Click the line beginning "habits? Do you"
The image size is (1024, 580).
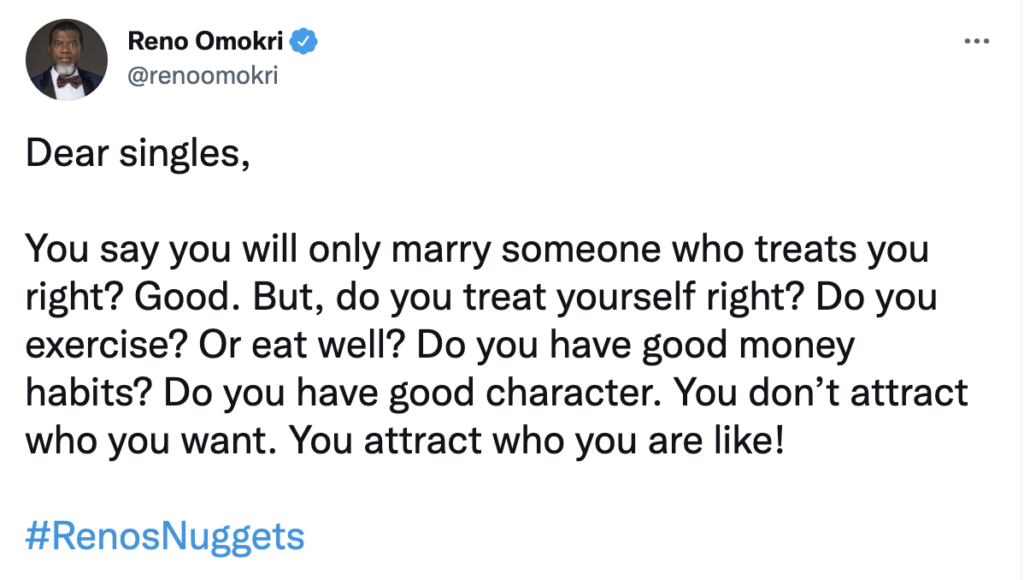coord(496,393)
